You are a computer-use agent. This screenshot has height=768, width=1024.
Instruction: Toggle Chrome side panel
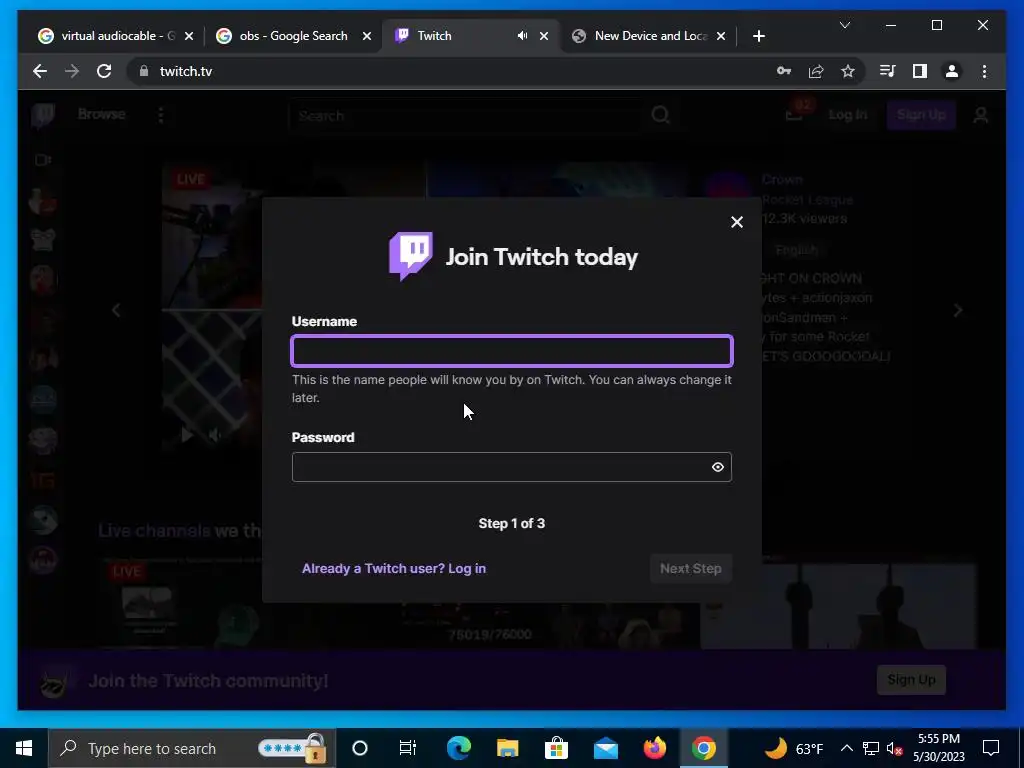point(920,71)
